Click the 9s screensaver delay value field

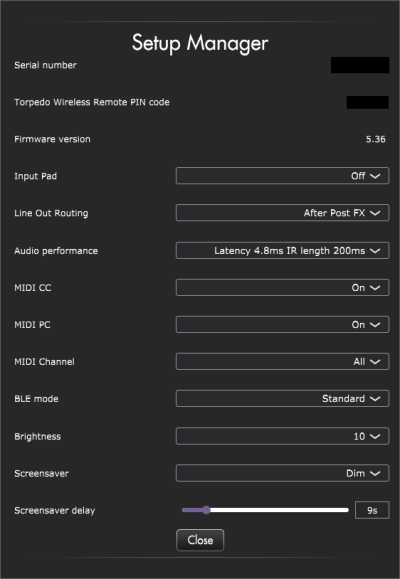(372, 510)
